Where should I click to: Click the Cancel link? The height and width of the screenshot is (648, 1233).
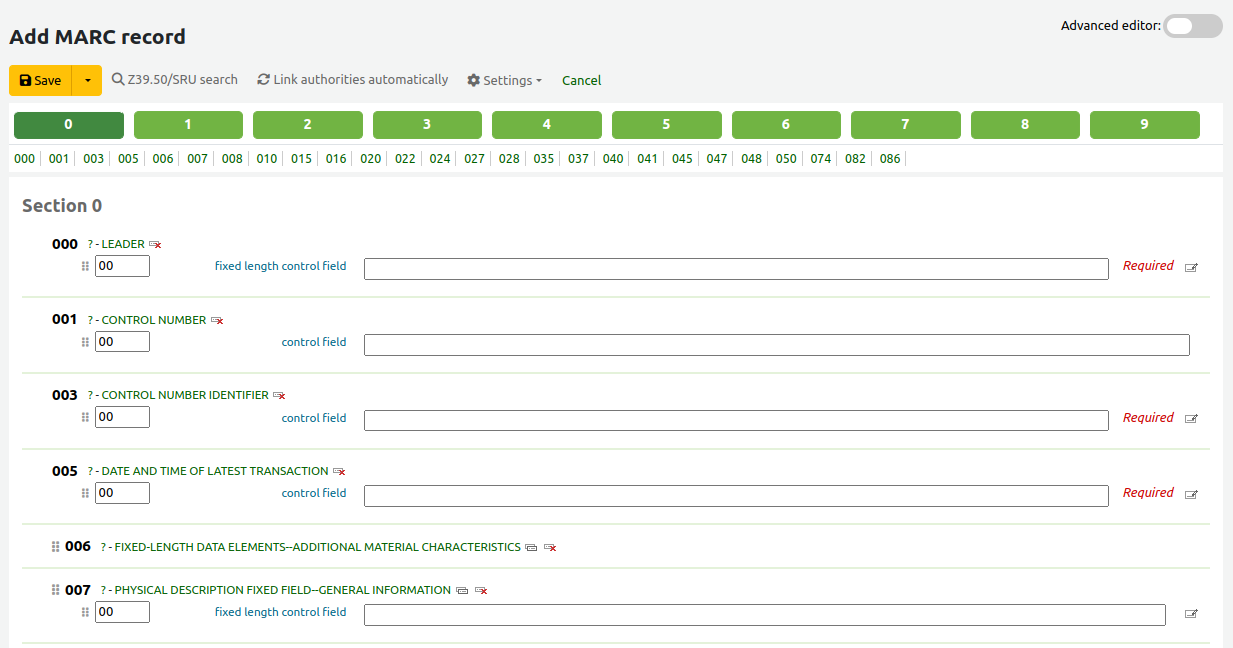tap(581, 80)
